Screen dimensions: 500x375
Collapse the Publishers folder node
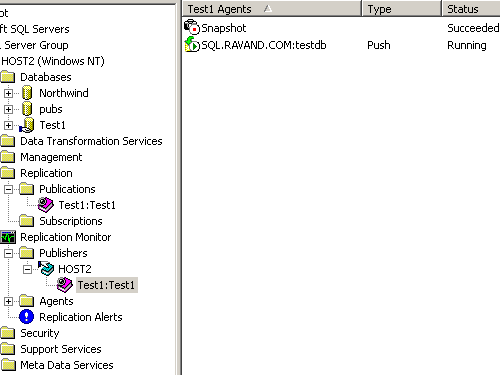8,253
